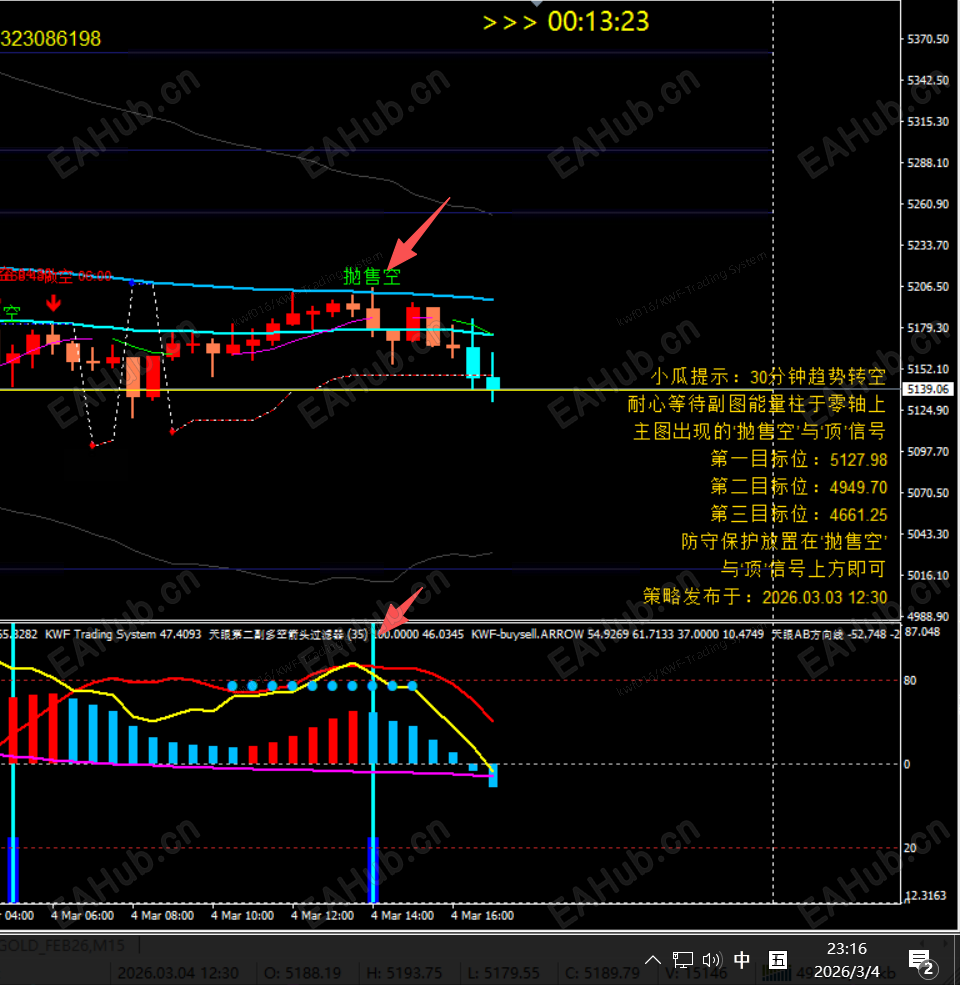Click the 第一目标位: 5127.98 line
This screenshot has width=960, height=985.
(x=799, y=460)
